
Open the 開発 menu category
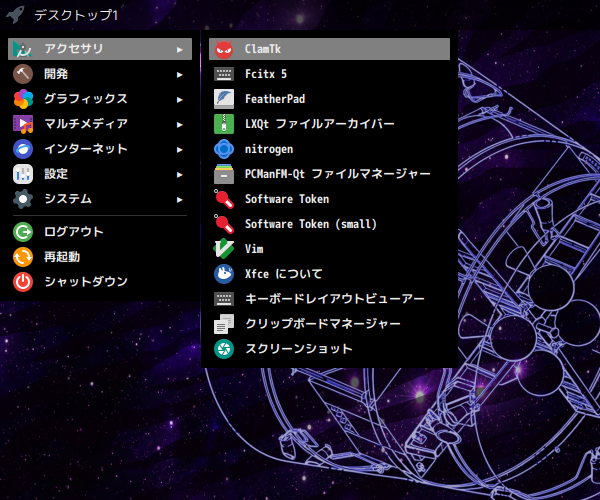pos(100,74)
